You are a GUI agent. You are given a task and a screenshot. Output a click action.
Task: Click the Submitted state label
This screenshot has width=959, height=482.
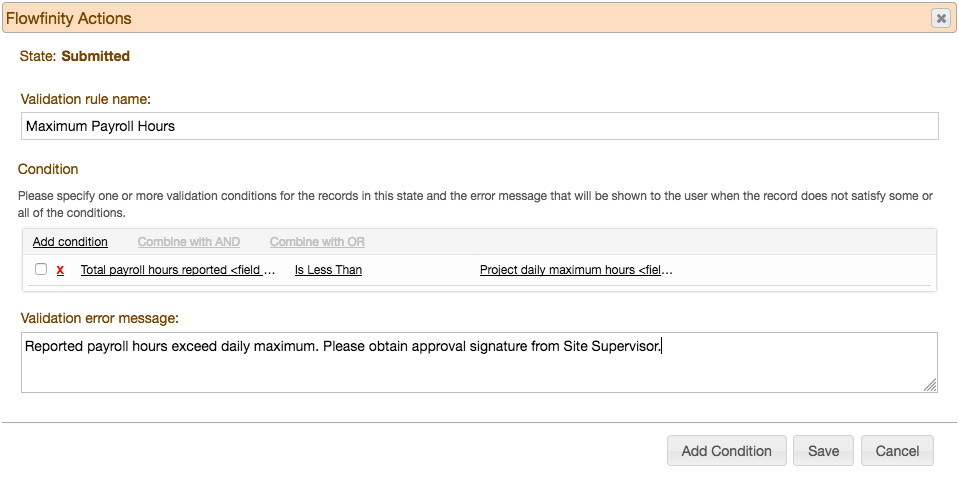[95, 56]
